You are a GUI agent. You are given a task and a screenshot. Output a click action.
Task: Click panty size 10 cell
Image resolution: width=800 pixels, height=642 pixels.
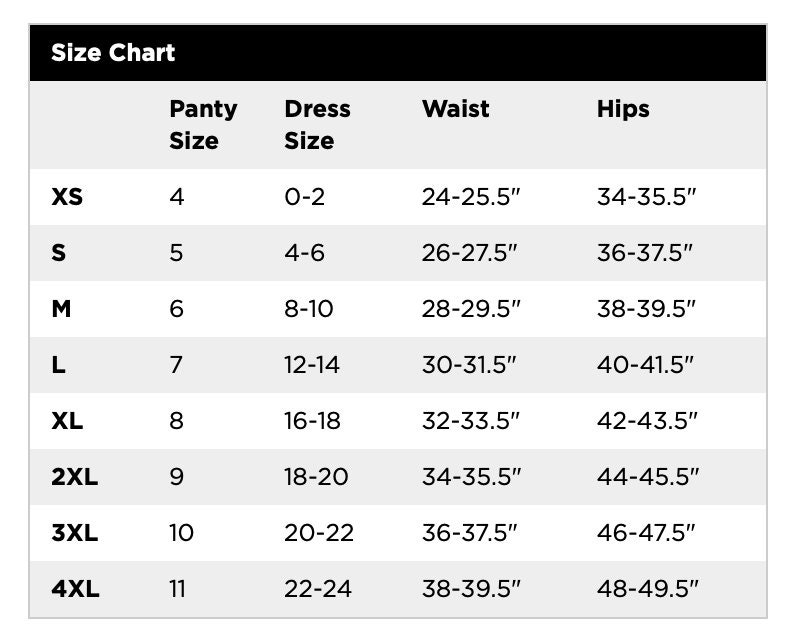tap(182, 533)
